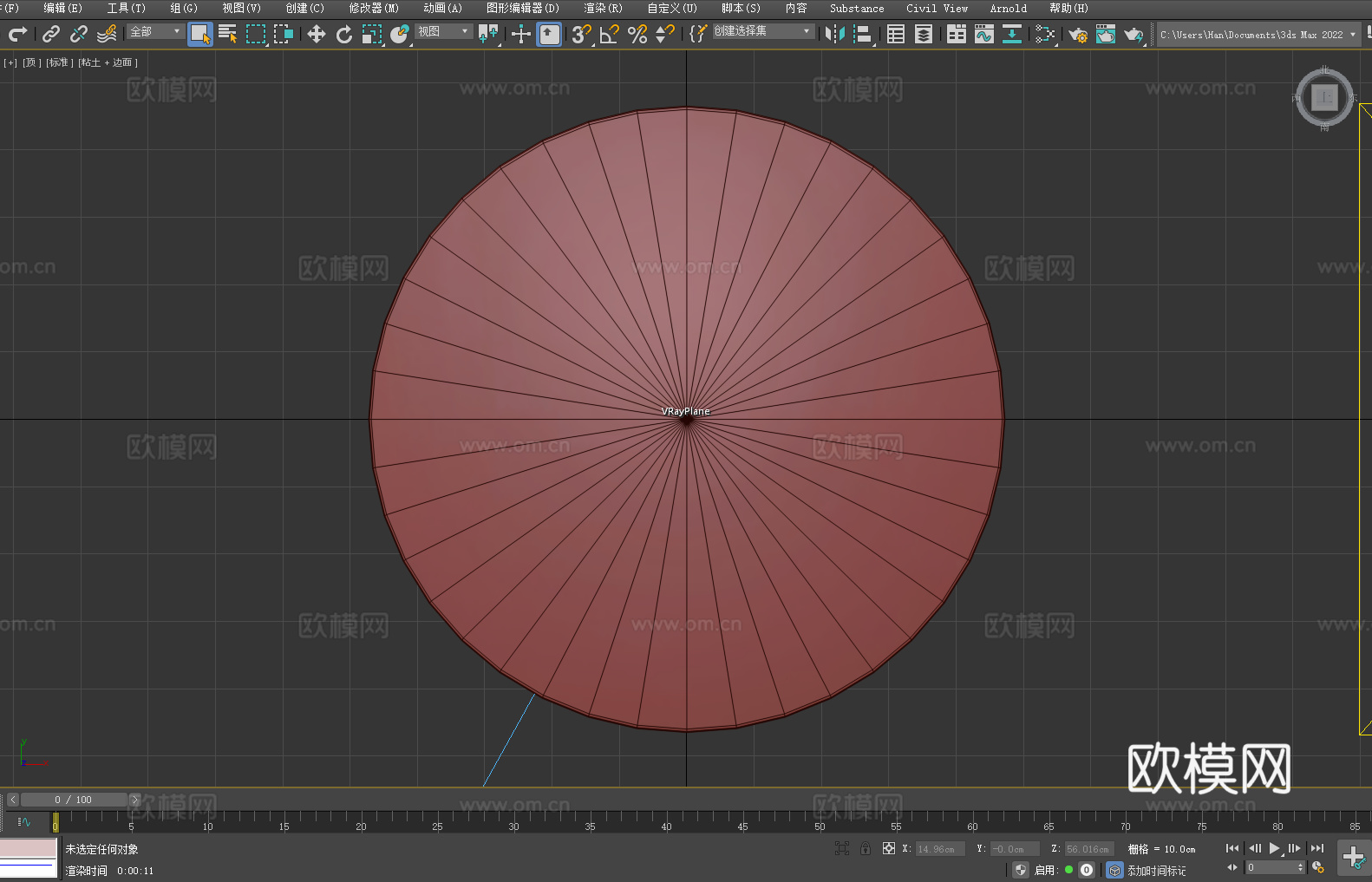This screenshot has width=1372, height=882.
Task: Open the 编辑(E) menu
Action: 62,8
